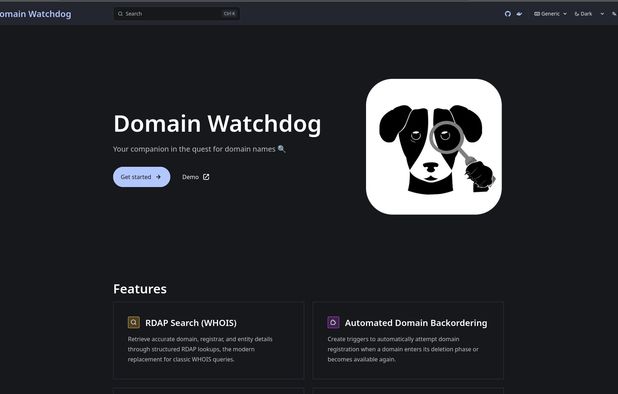The width and height of the screenshot is (618, 394).
Task: Go to Domain Watchdog home title
Action: tap(35, 14)
